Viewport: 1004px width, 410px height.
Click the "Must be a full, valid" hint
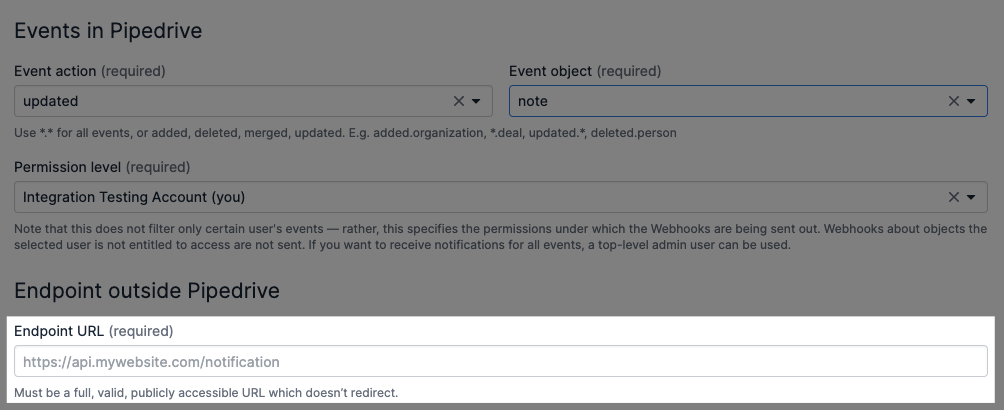pos(206,392)
